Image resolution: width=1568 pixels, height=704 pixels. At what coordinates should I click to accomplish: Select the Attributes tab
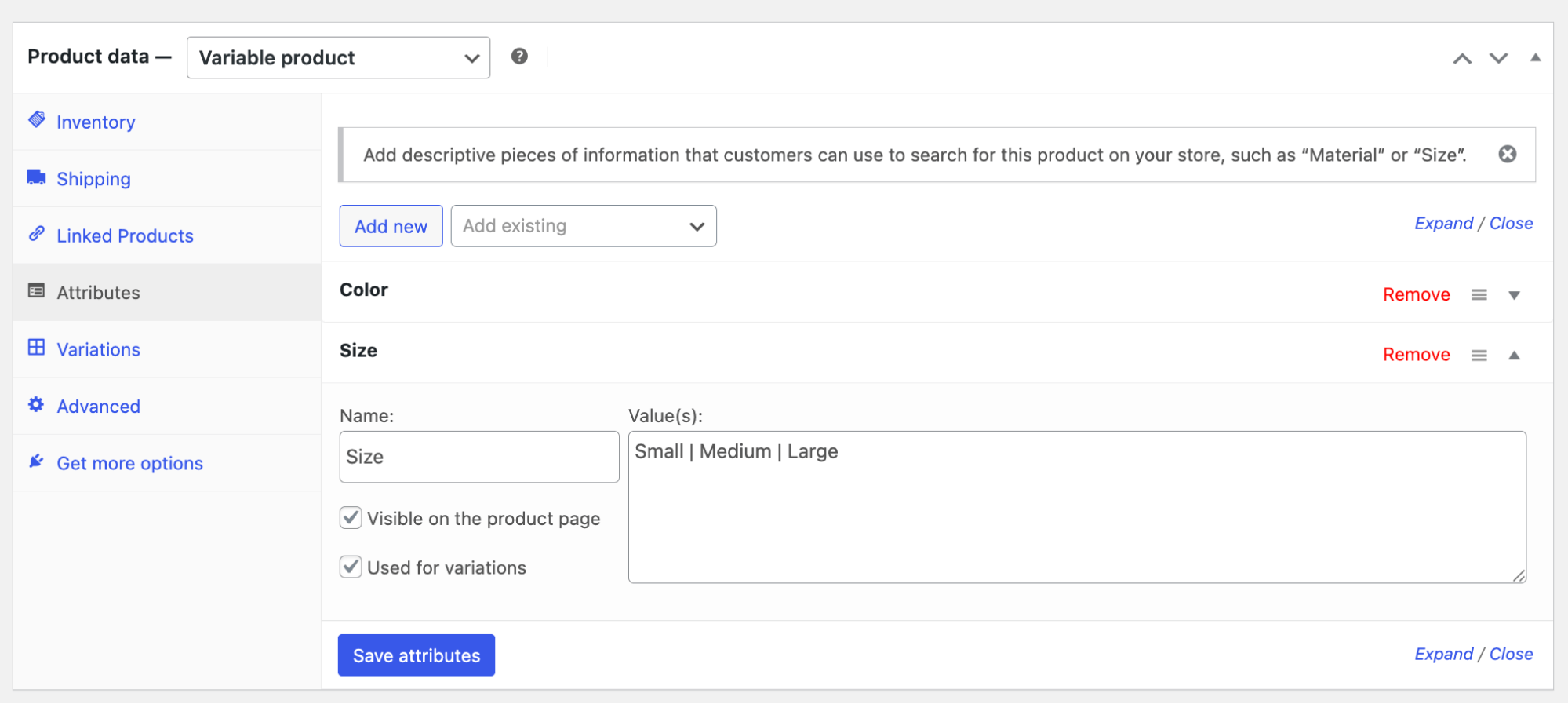click(167, 293)
